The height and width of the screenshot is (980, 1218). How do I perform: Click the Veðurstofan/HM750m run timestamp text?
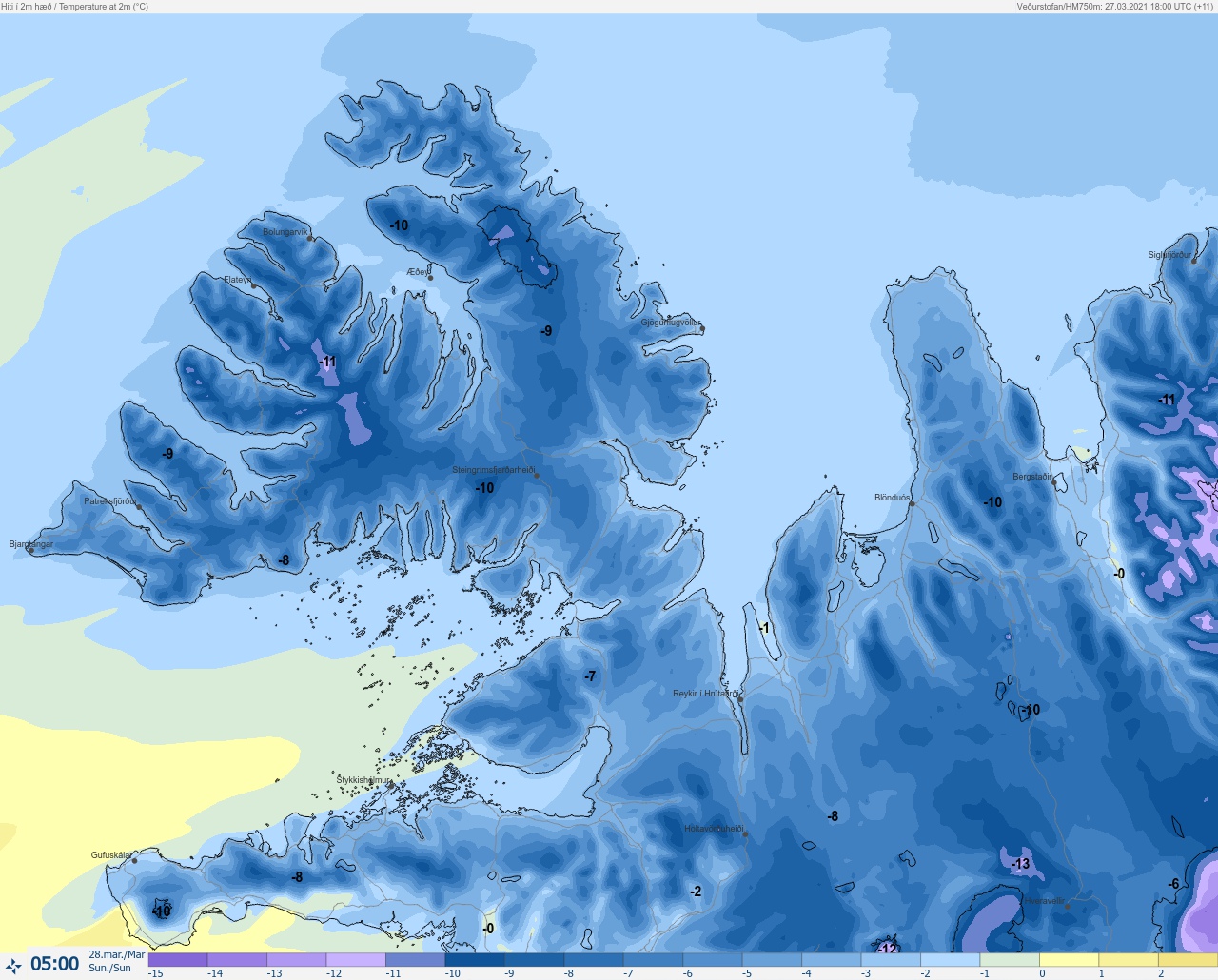(1116, 7)
